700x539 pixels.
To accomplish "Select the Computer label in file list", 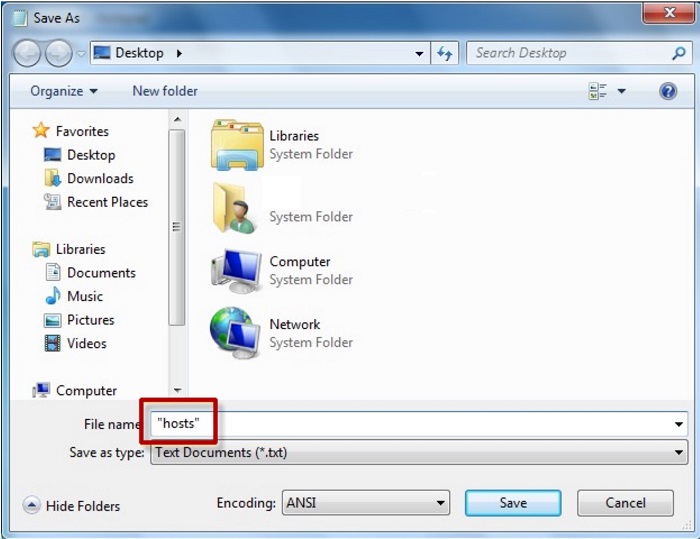I will pos(300,262).
